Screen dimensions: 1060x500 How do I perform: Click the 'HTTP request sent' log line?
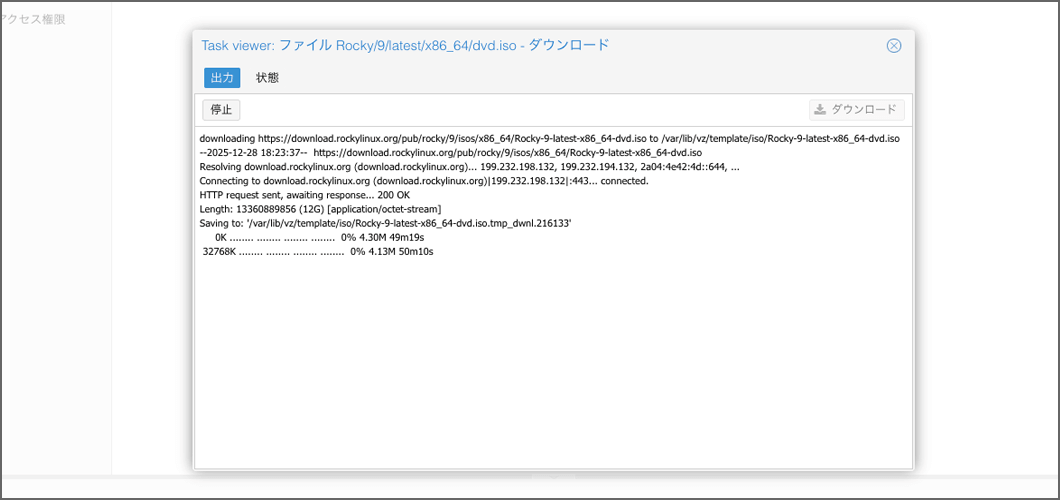click(x=304, y=195)
